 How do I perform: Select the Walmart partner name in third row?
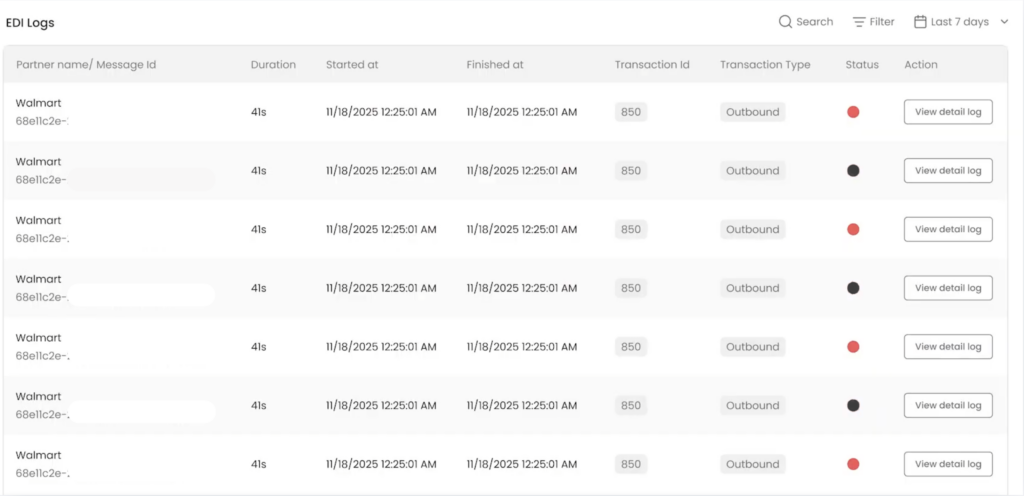pyautogui.click(x=38, y=220)
